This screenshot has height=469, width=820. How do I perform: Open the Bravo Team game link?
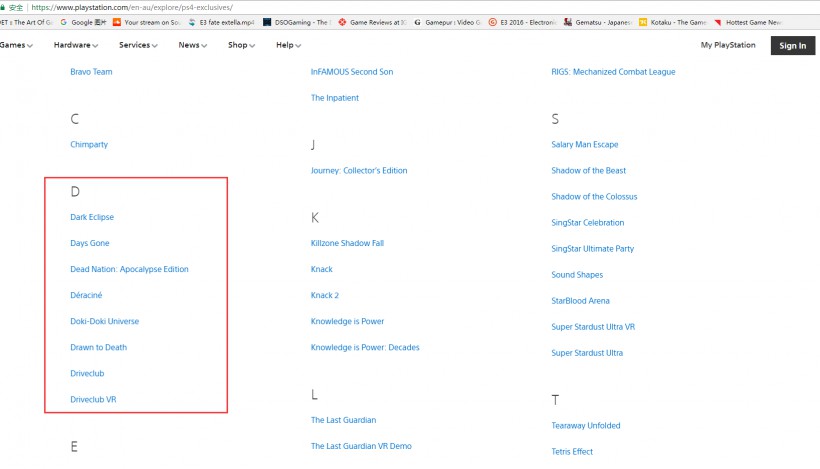point(91,72)
